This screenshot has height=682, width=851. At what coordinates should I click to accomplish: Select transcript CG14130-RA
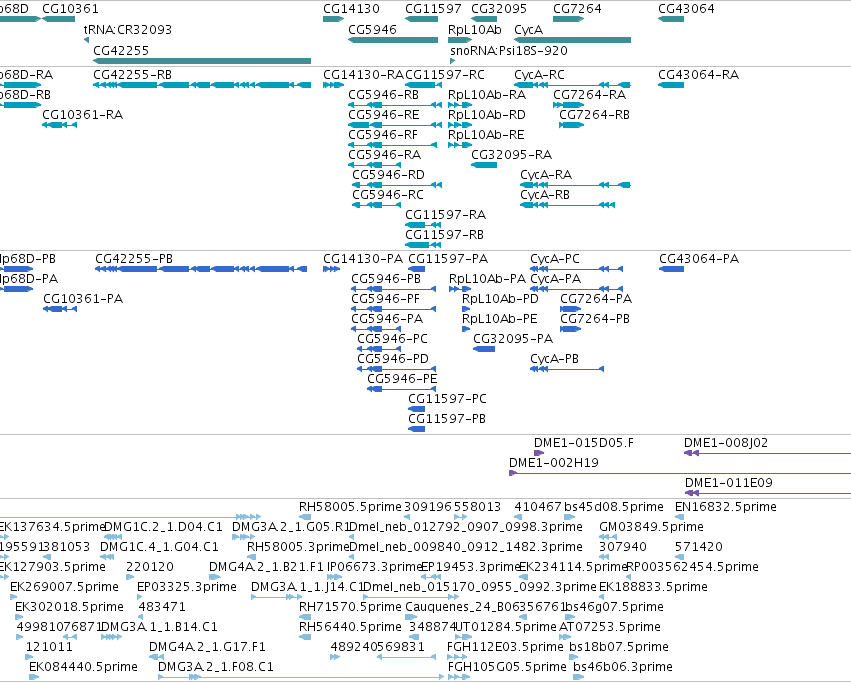coord(364,75)
